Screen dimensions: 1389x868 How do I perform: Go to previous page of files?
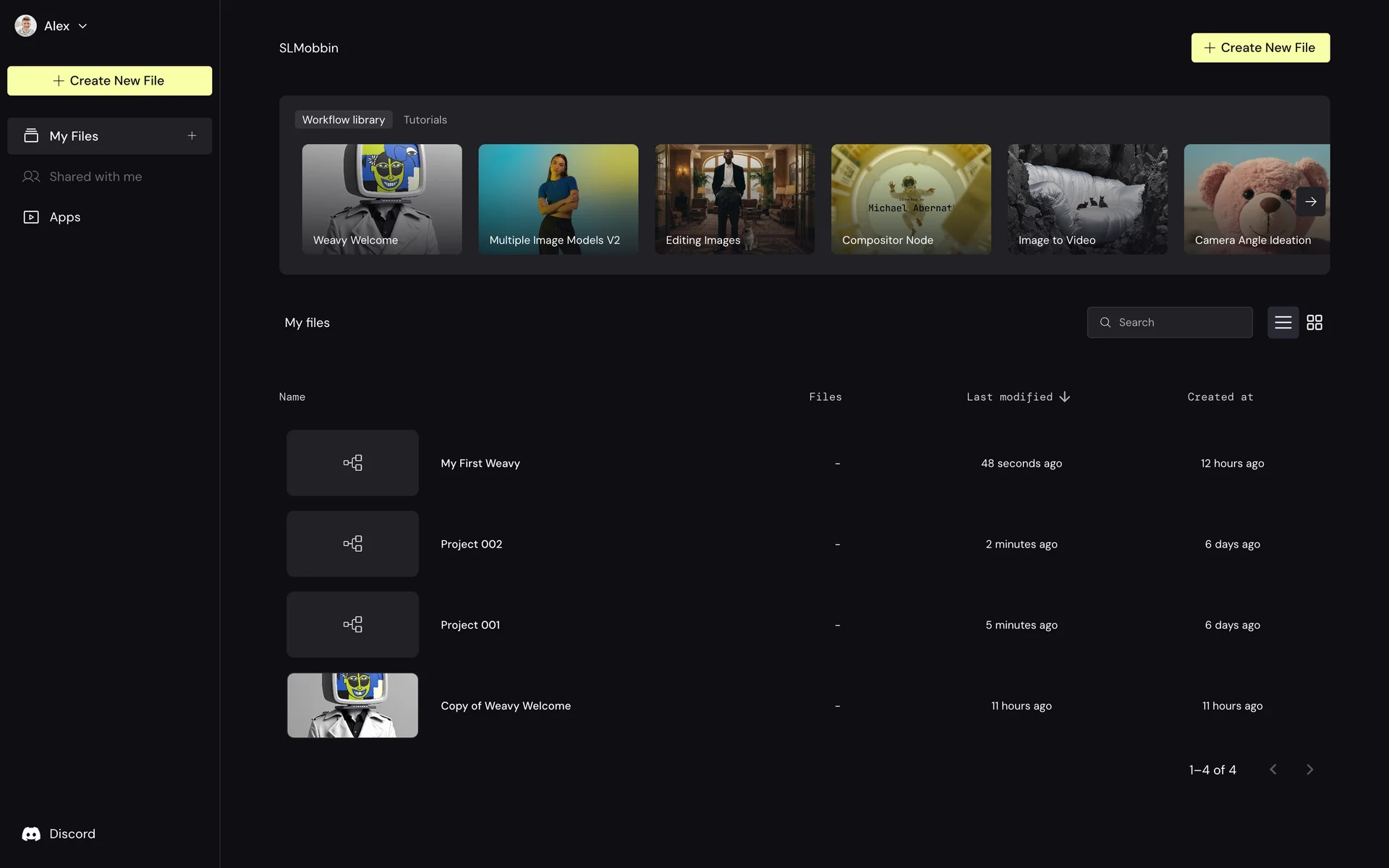(1273, 770)
